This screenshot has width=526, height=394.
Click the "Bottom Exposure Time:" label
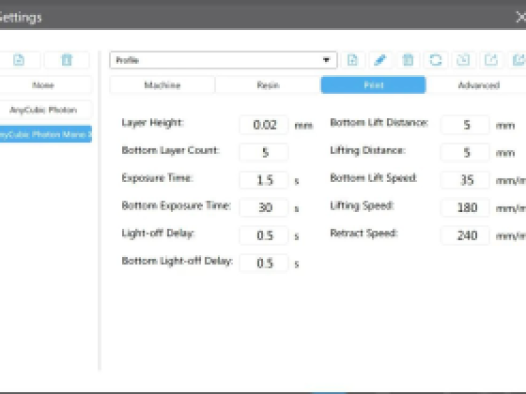[x=176, y=205]
